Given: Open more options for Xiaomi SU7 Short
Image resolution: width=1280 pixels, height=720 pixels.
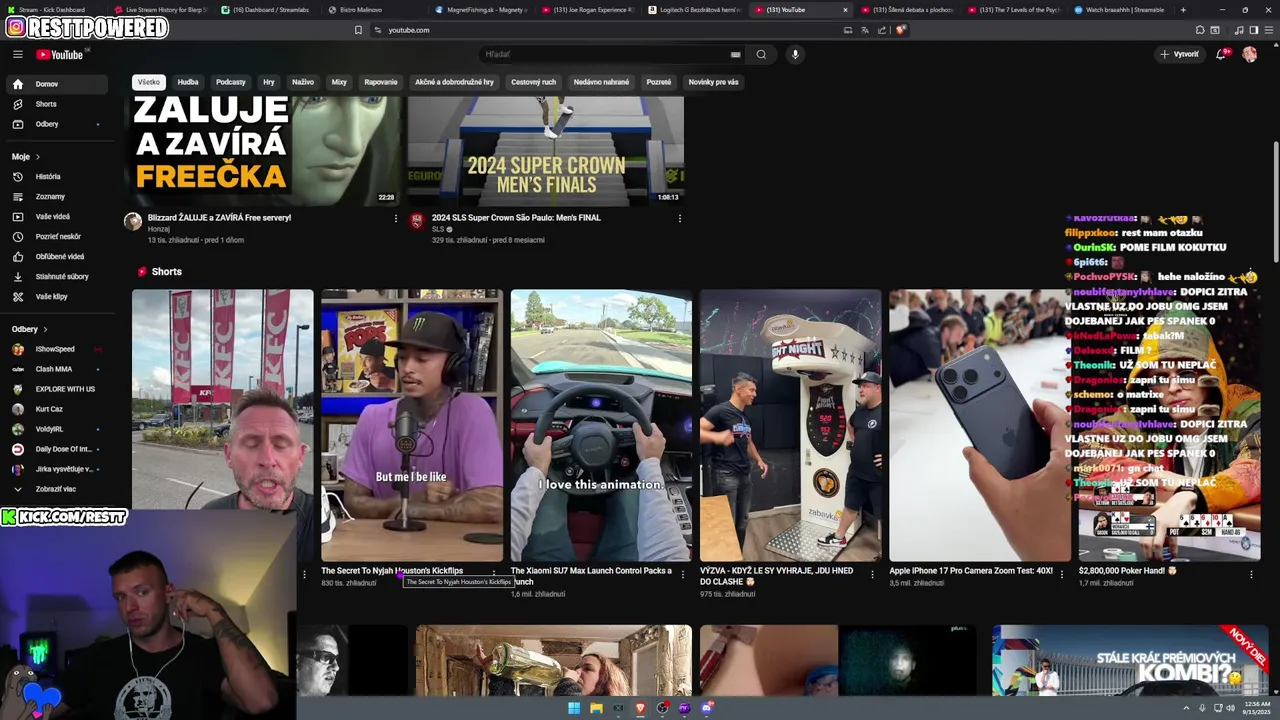Looking at the screenshot, I should pos(683,574).
